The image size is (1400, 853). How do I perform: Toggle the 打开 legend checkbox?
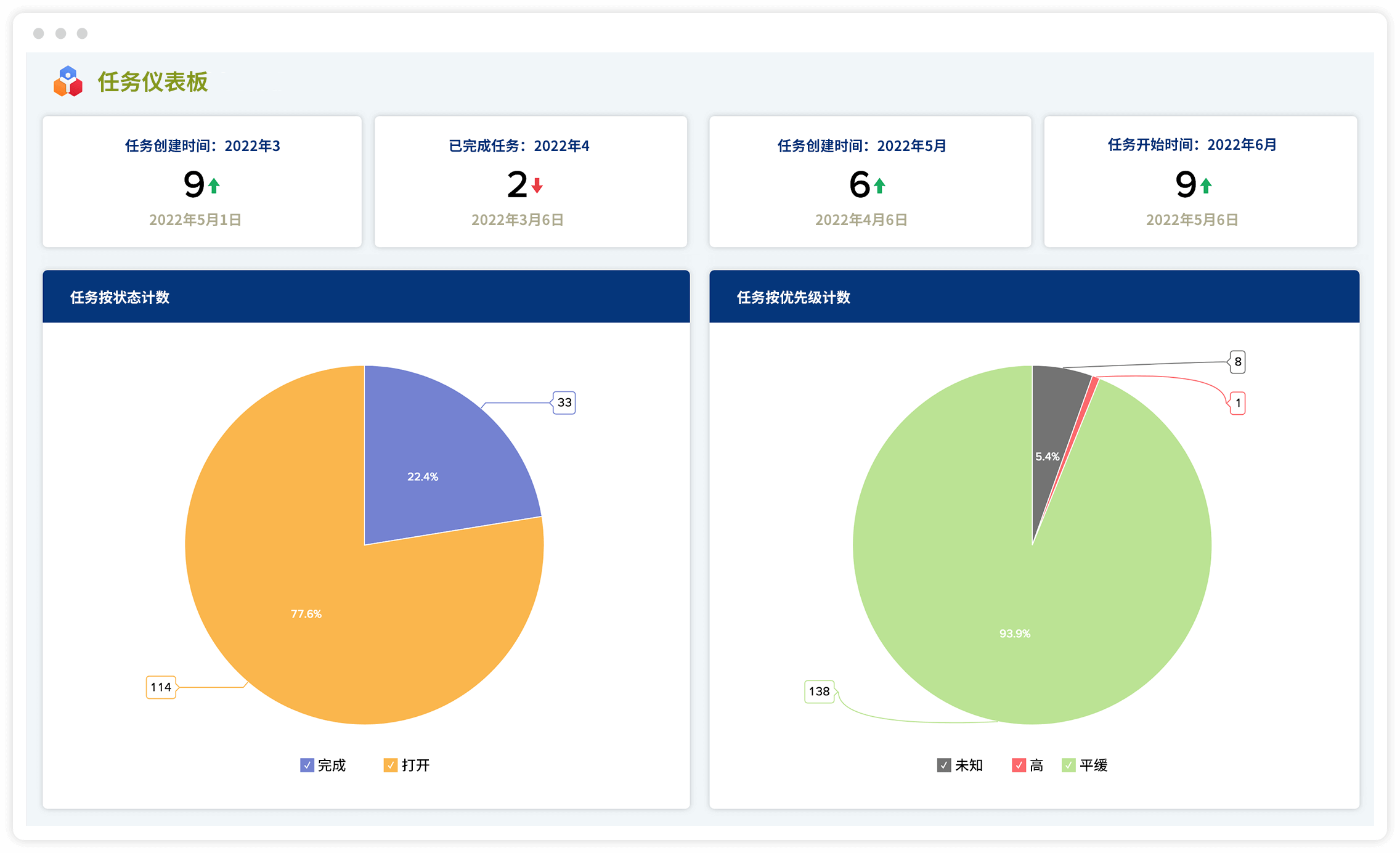(x=391, y=765)
